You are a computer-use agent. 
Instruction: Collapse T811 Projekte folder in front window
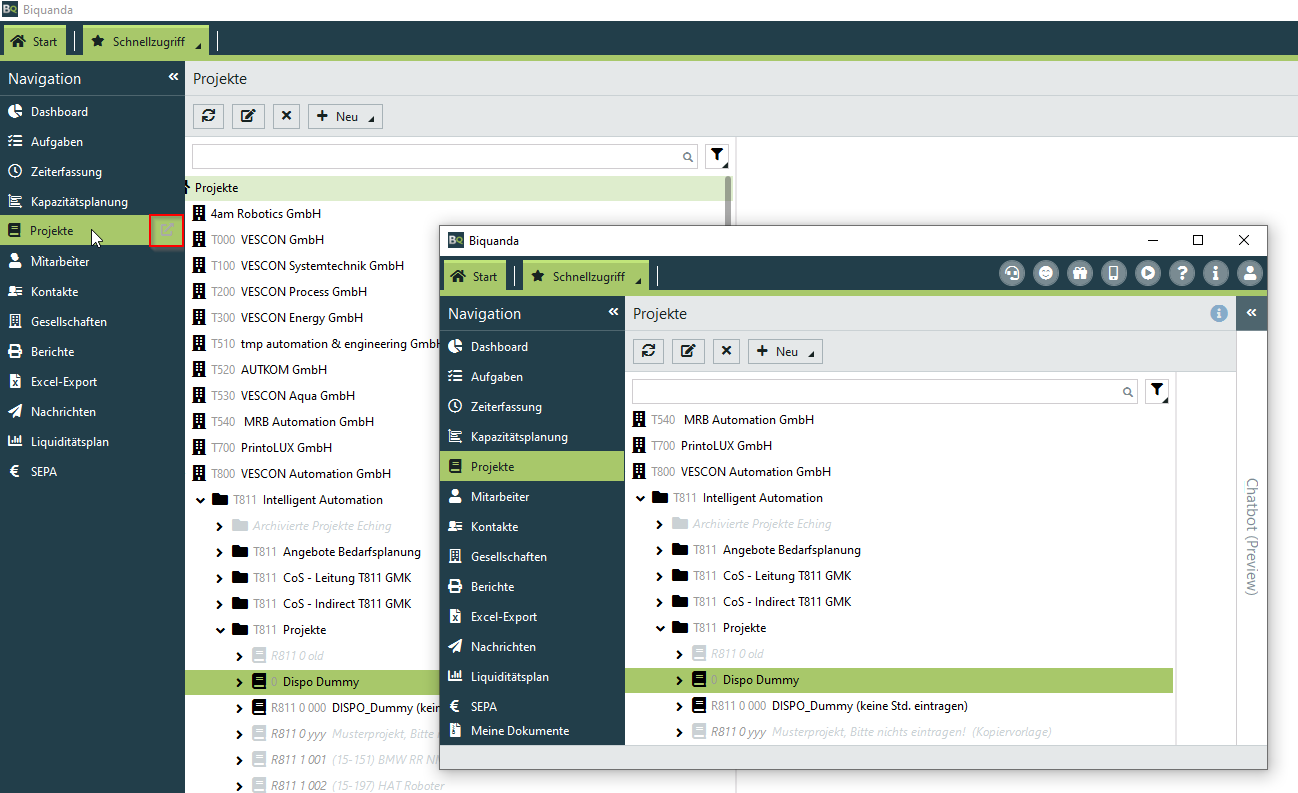point(660,628)
